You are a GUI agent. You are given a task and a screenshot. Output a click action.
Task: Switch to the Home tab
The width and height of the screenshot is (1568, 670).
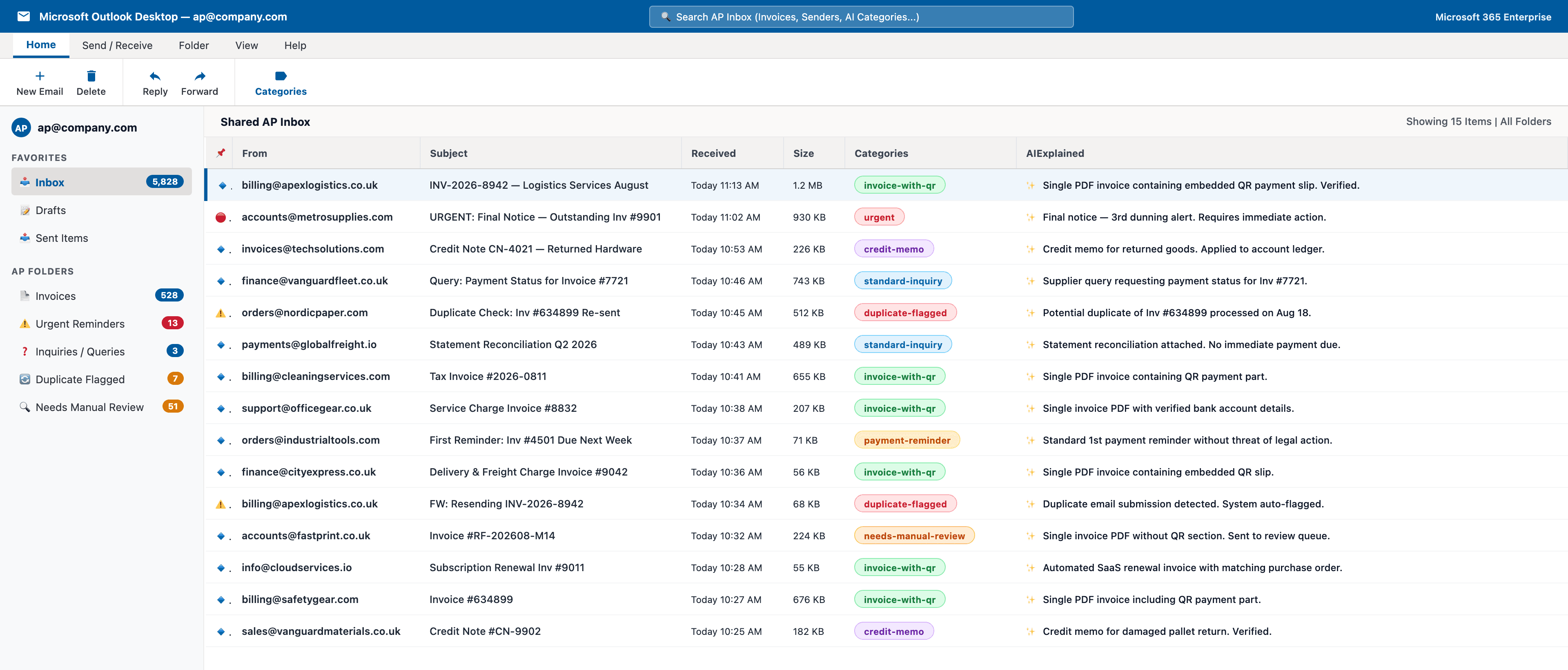41,45
